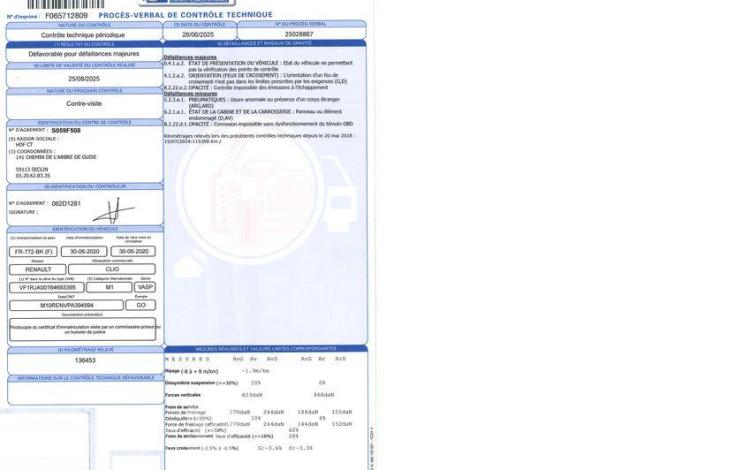This screenshot has height=470, width=750.
Task: Click validity limit date 25/08/2025
Action: coord(84,79)
